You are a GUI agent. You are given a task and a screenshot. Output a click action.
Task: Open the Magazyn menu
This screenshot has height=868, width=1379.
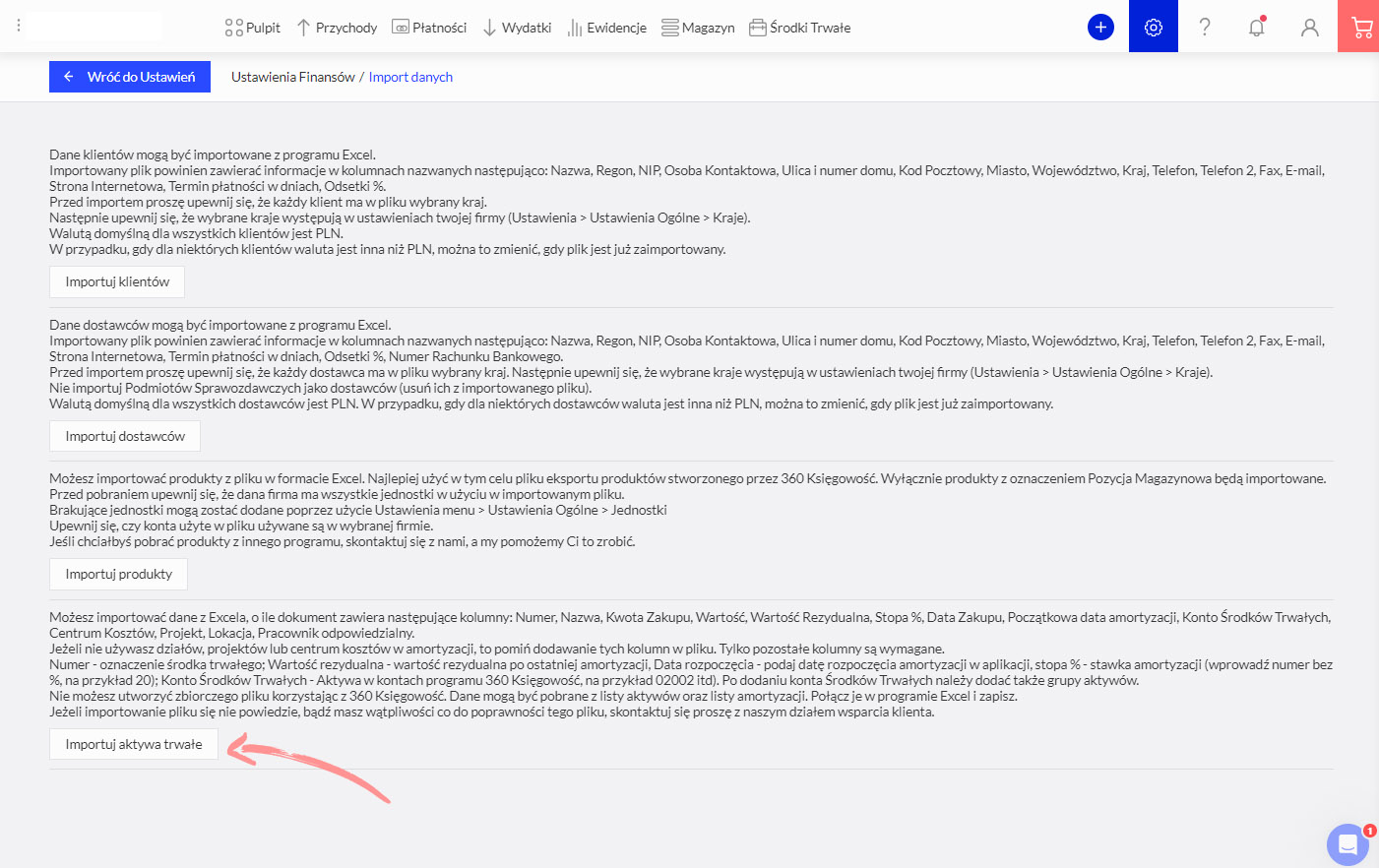point(698,28)
